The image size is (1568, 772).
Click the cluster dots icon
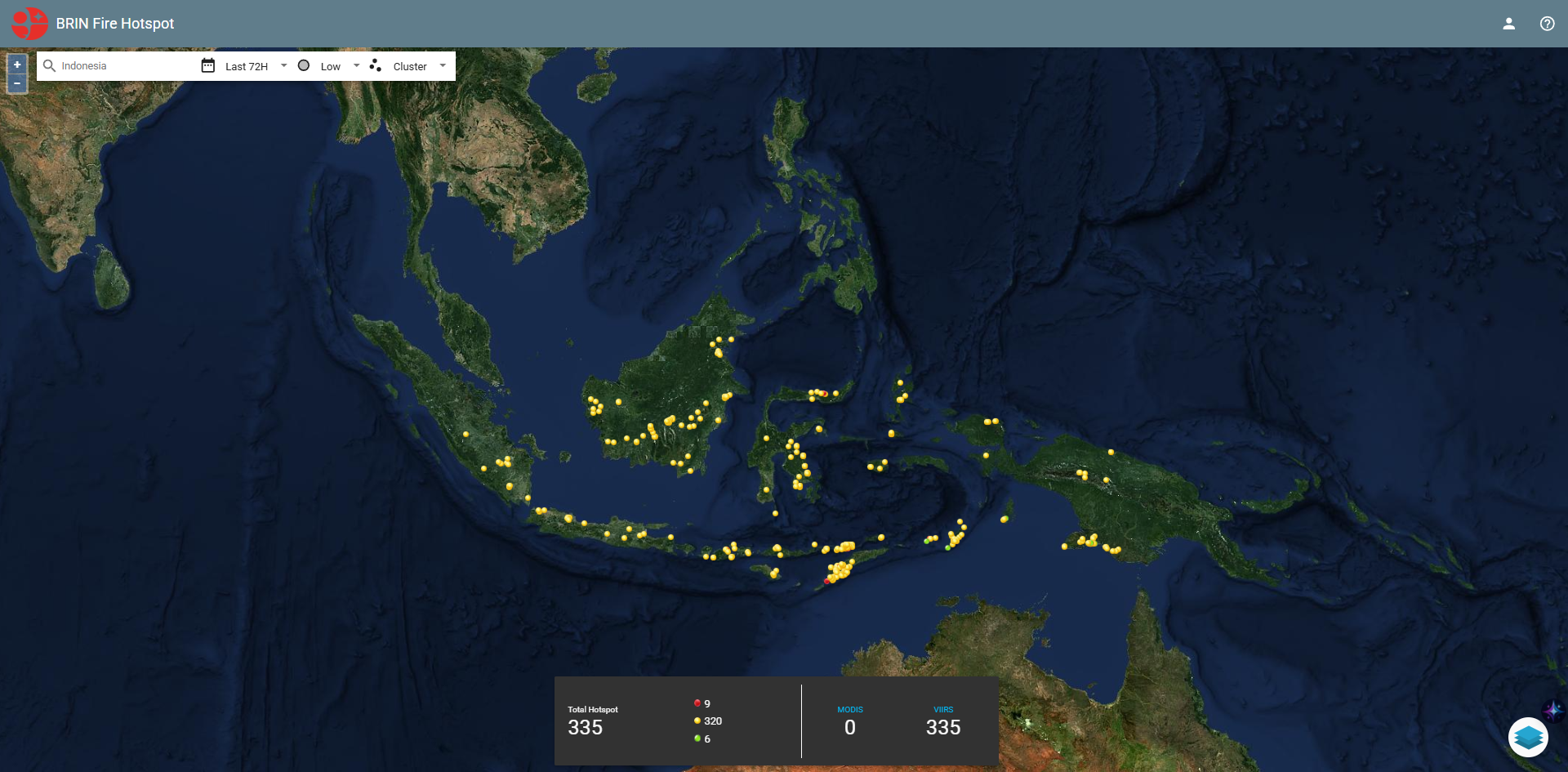[376, 66]
